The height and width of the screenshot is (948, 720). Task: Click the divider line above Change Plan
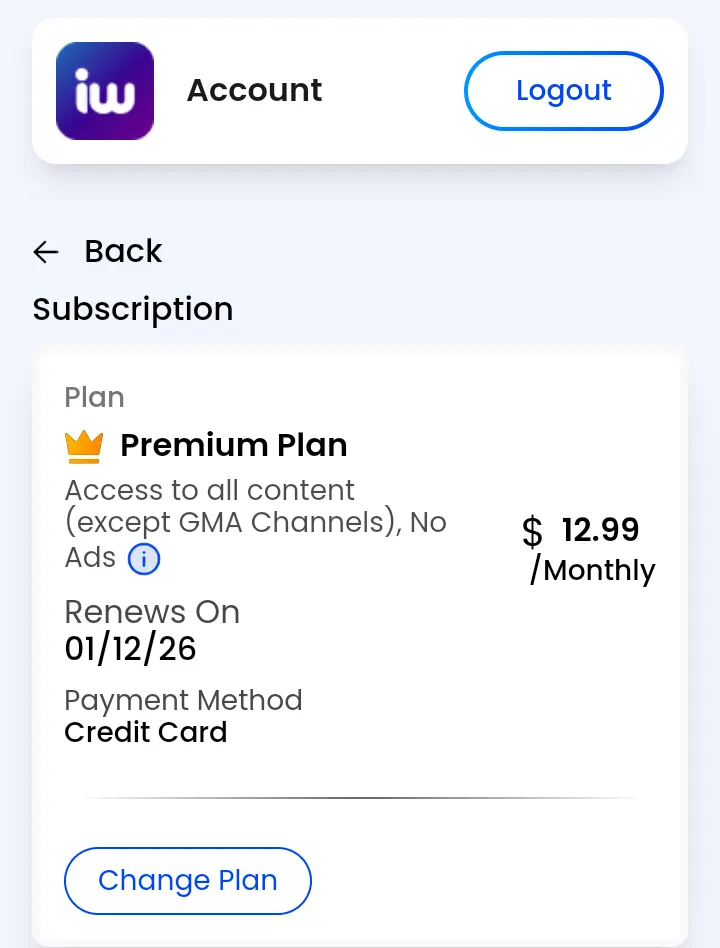(360, 798)
